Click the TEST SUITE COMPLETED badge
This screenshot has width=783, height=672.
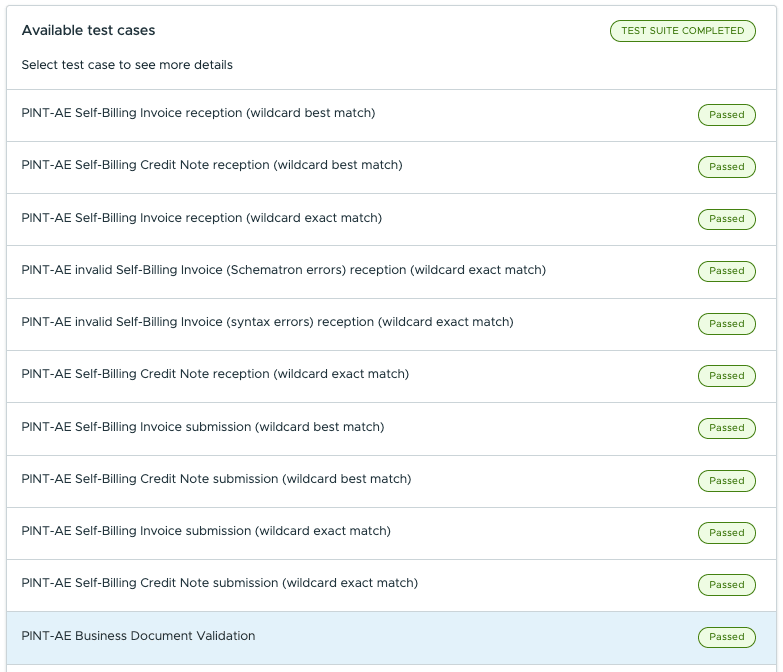(683, 31)
